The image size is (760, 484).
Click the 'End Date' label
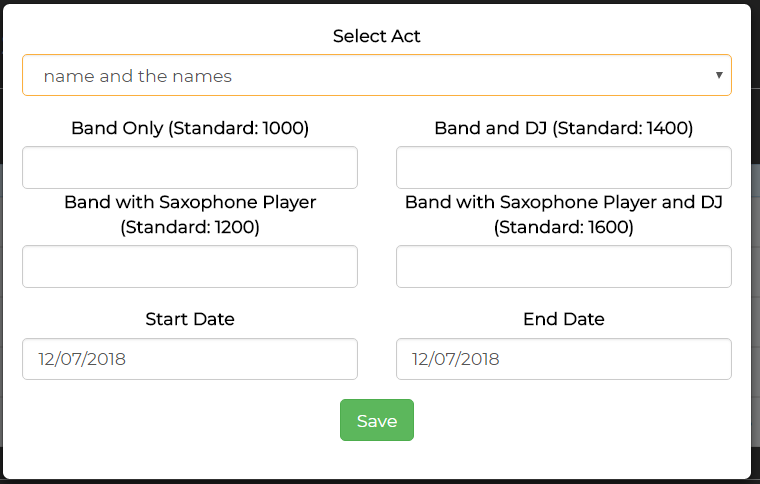563,320
